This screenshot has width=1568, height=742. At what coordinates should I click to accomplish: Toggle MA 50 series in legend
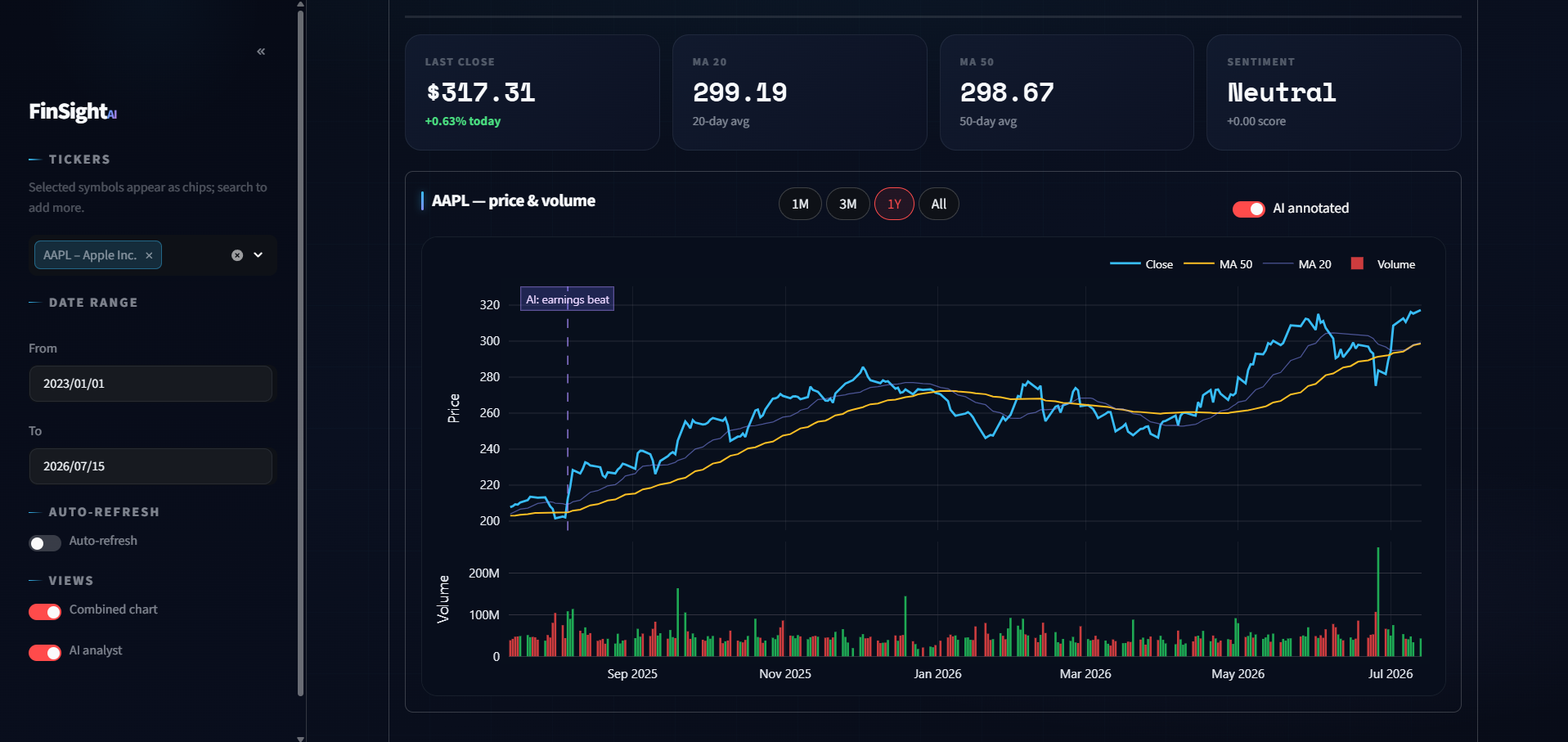(1218, 264)
